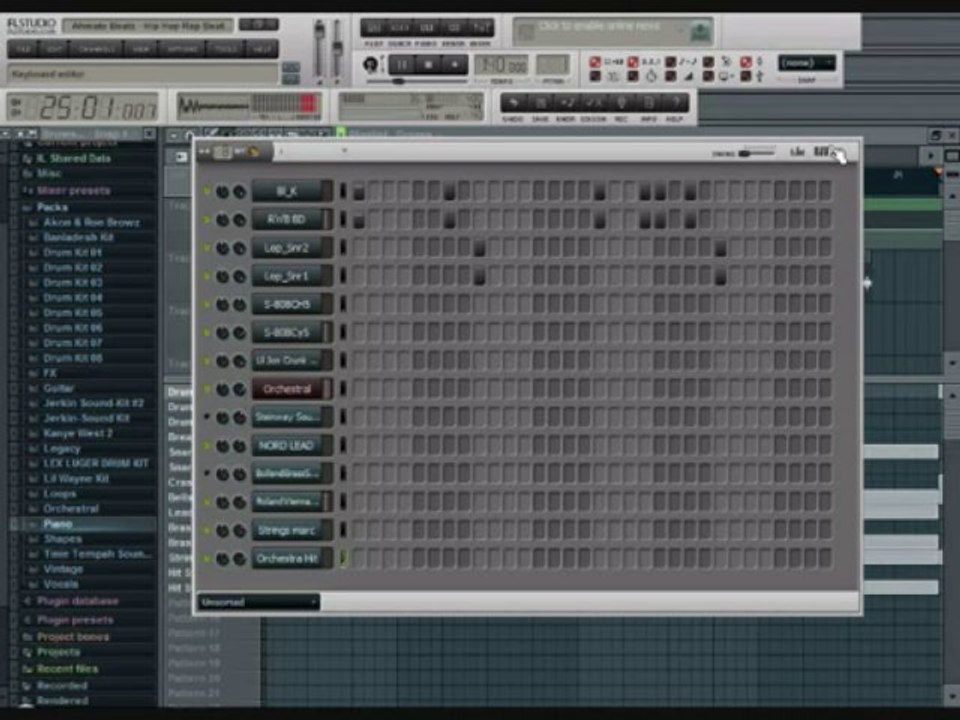Click the pan knob of Lep_Snr1 channel
The image size is (960, 720).
[x=222, y=277]
